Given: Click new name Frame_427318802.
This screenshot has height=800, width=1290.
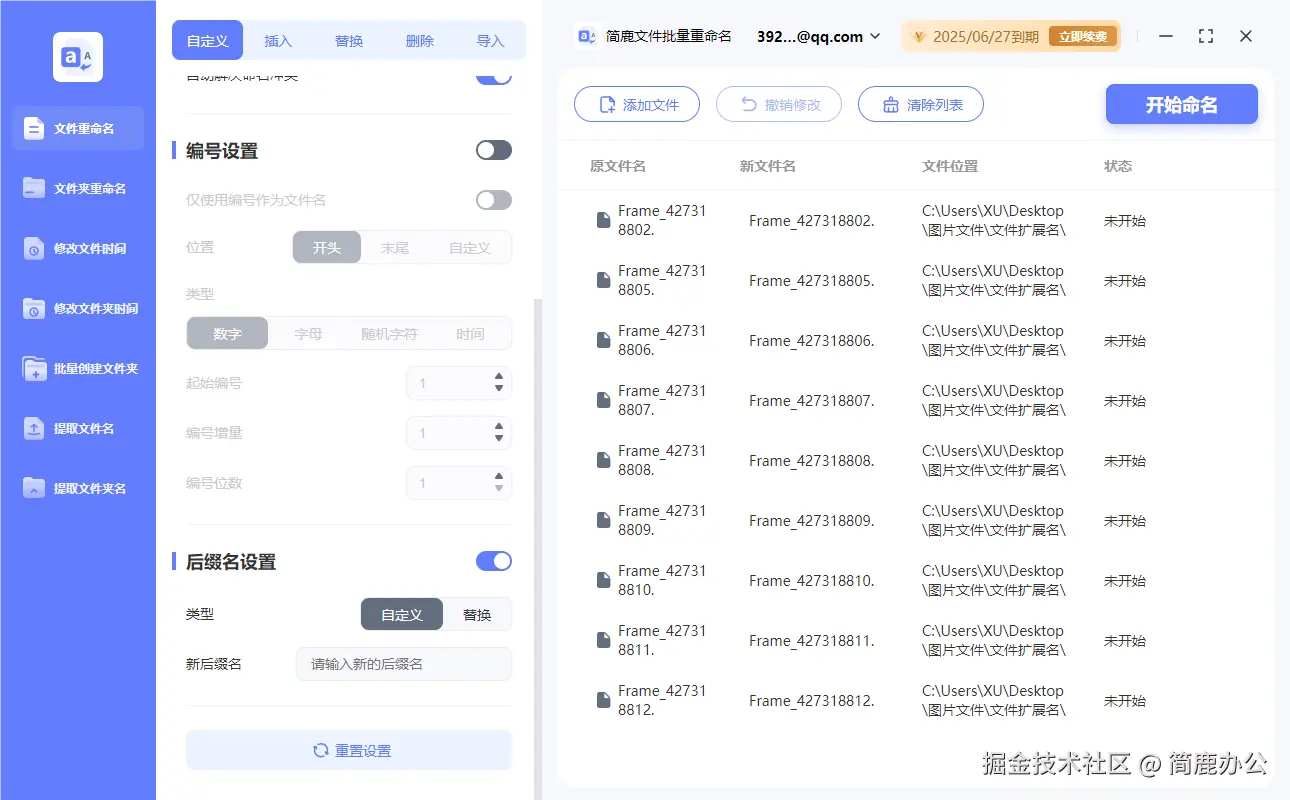Looking at the screenshot, I should 812,221.
